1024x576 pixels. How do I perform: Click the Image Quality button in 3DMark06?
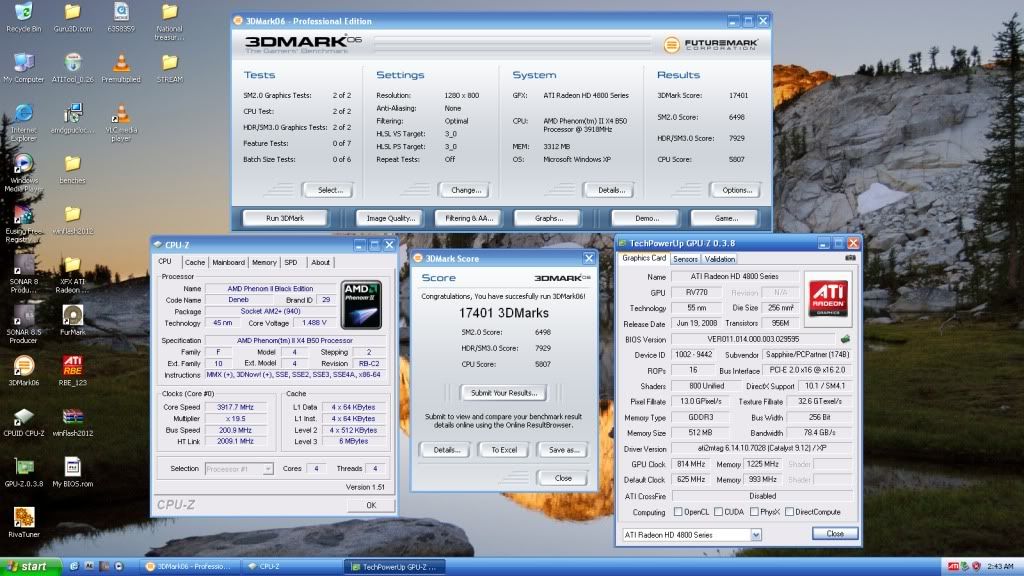[391, 218]
